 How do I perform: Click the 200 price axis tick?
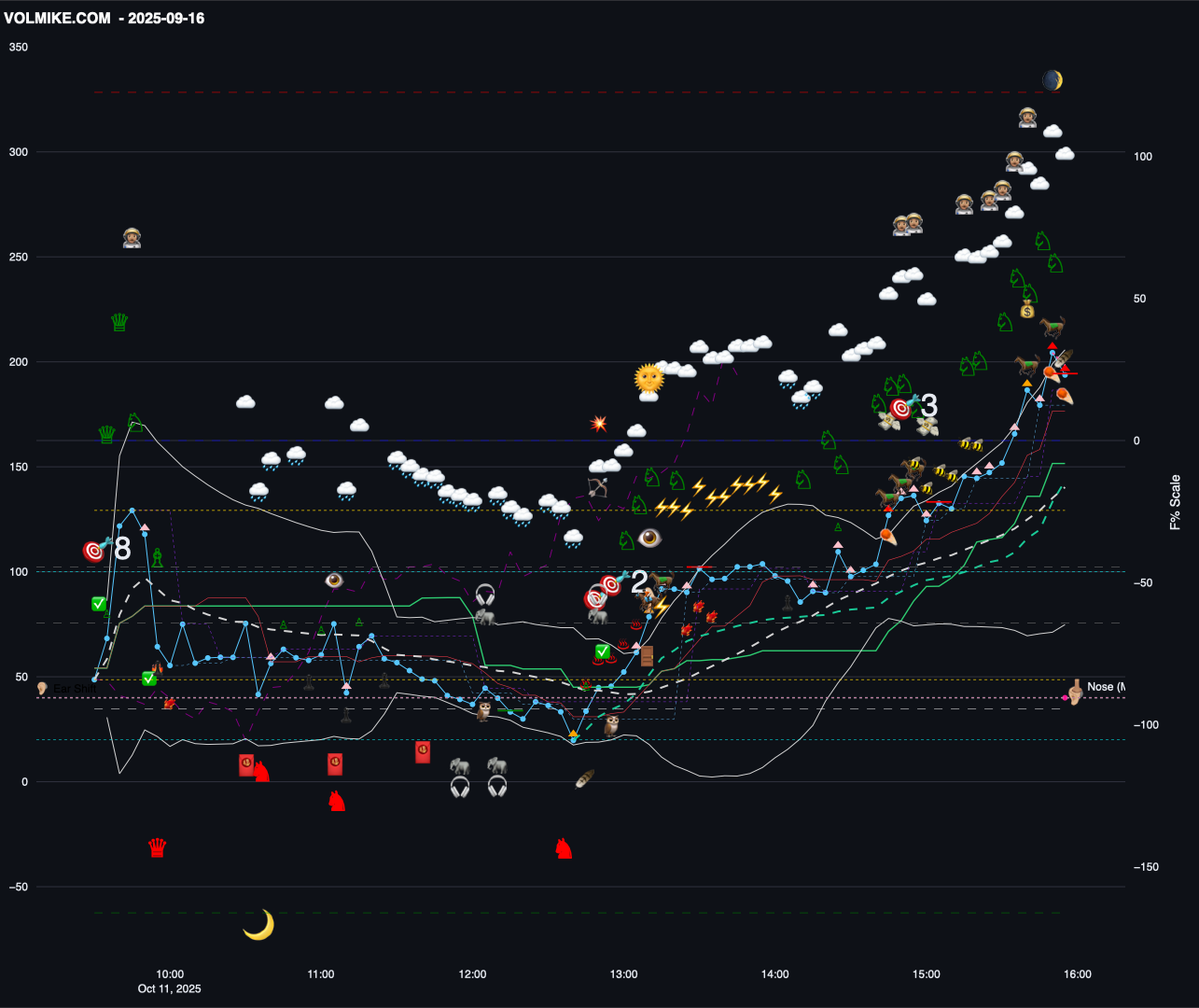(19, 362)
